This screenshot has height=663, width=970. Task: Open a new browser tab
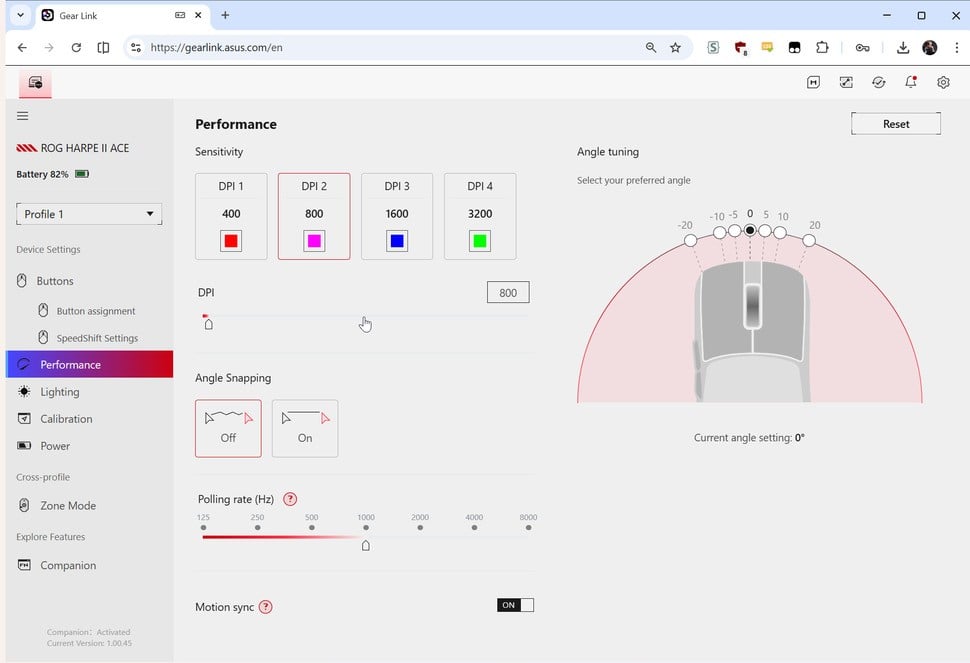(x=225, y=15)
